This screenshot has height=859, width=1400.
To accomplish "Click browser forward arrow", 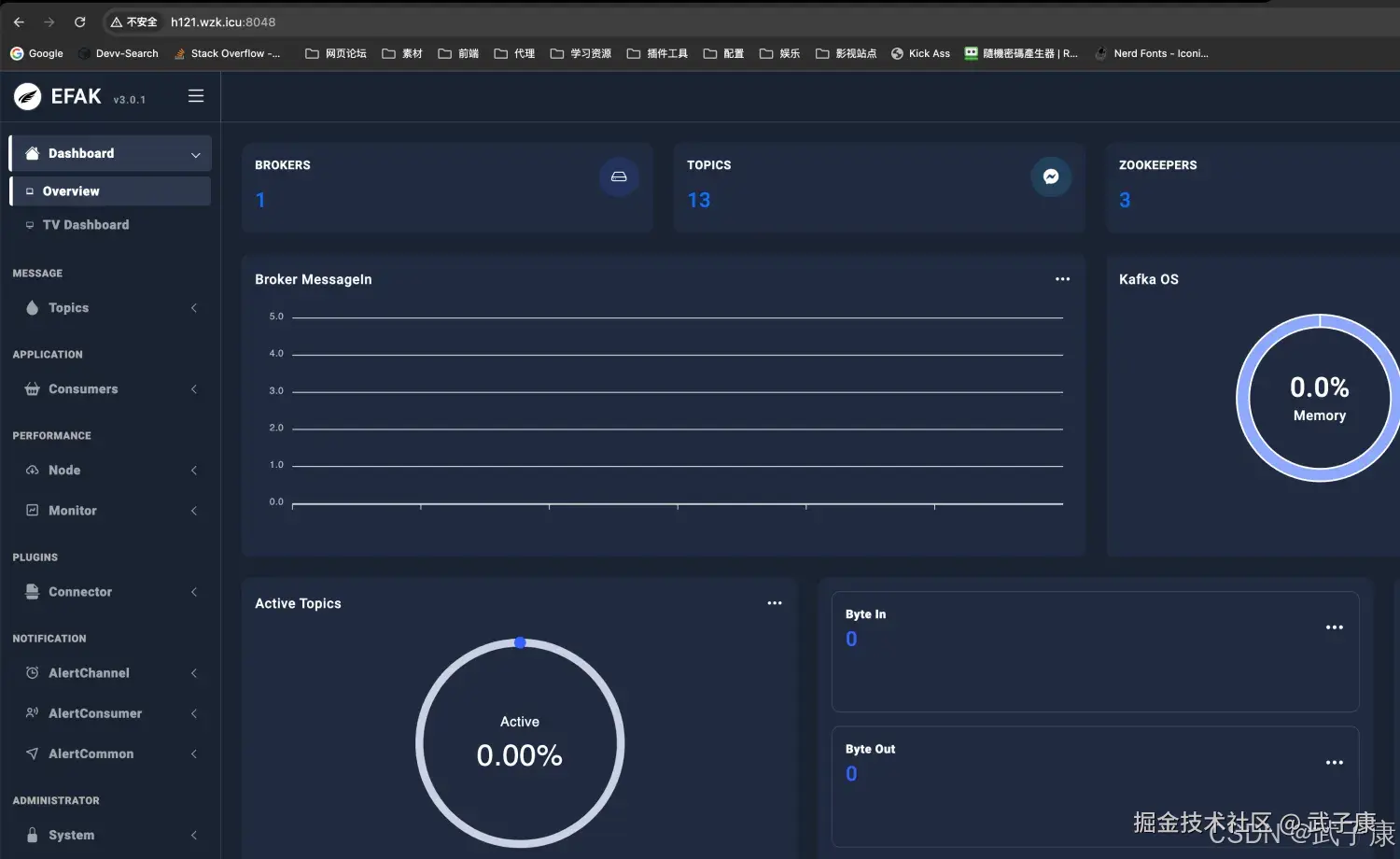I will 49,21.
